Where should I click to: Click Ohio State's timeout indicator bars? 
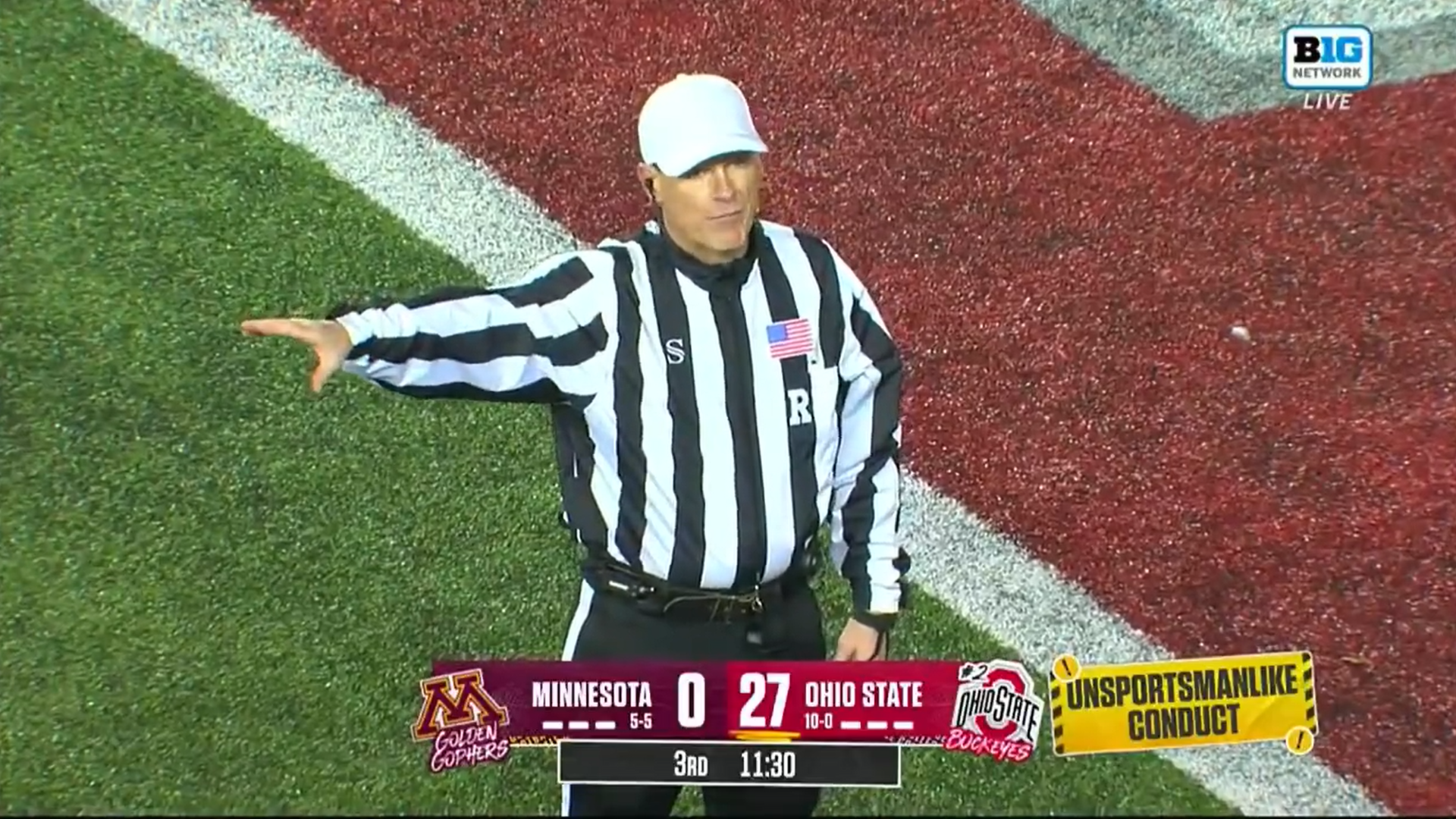[x=877, y=725]
